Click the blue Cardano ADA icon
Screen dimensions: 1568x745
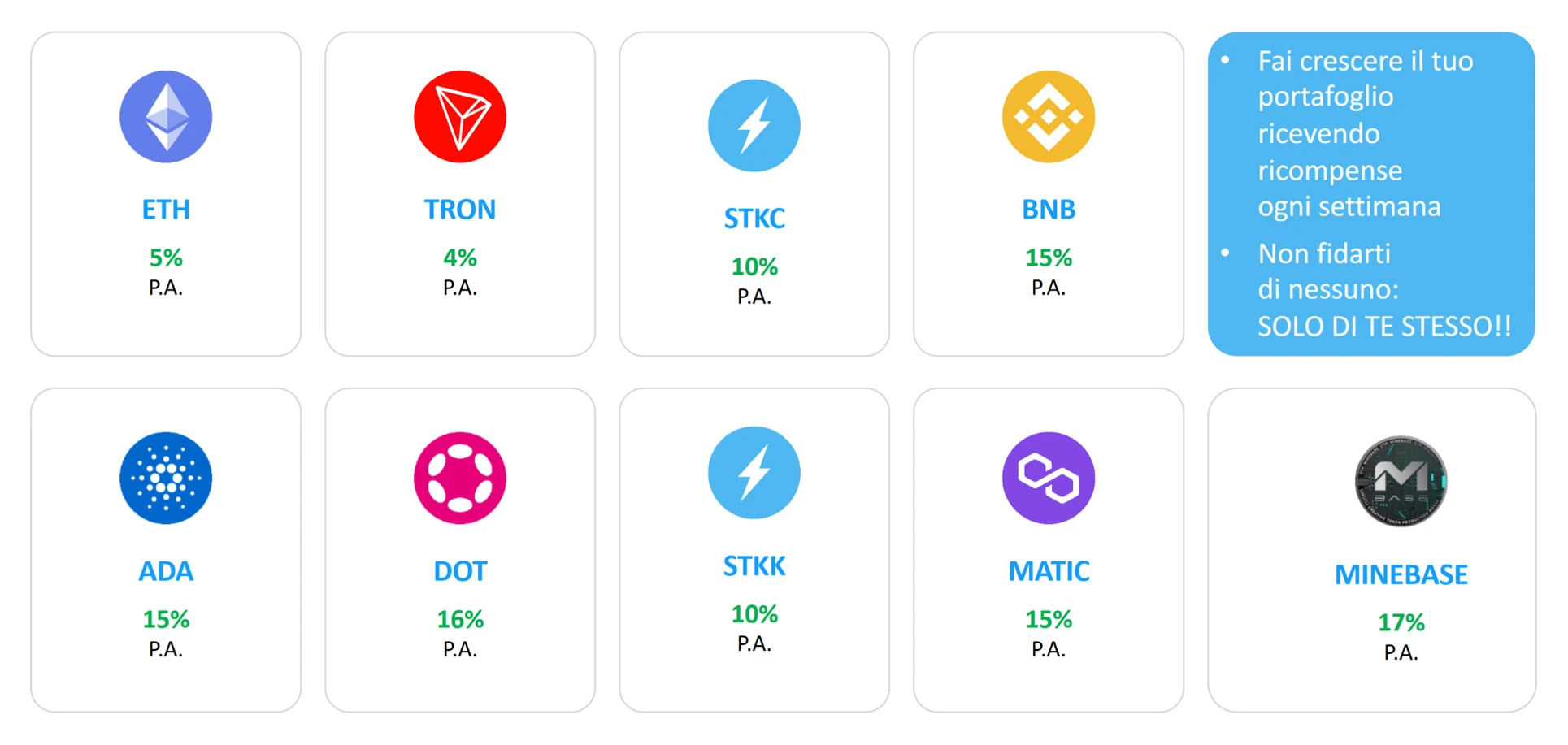tap(166, 479)
